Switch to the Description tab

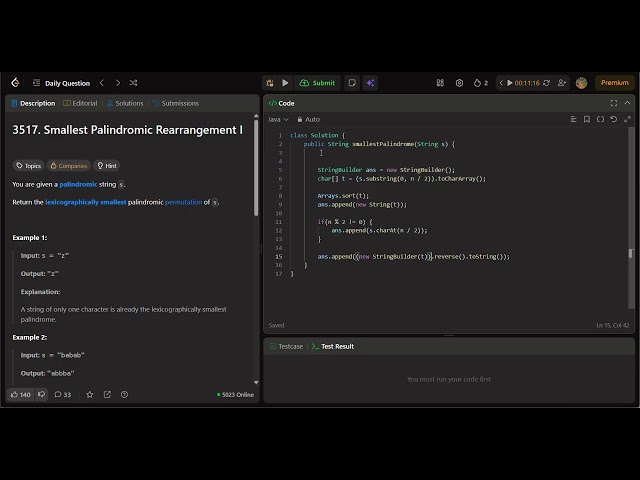(x=33, y=103)
